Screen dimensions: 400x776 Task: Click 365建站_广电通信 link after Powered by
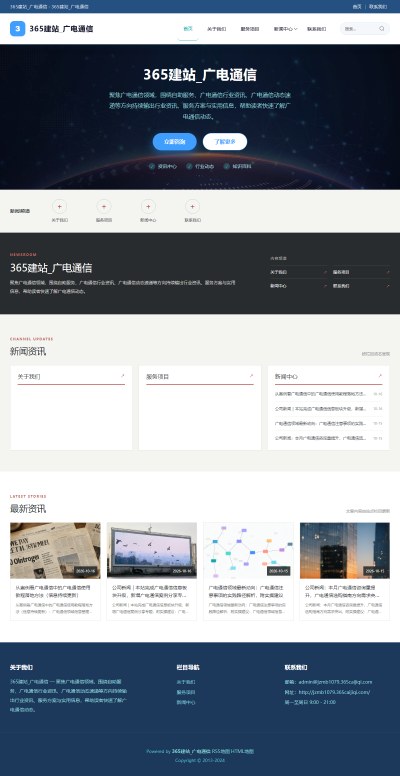pyautogui.click(x=191, y=751)
